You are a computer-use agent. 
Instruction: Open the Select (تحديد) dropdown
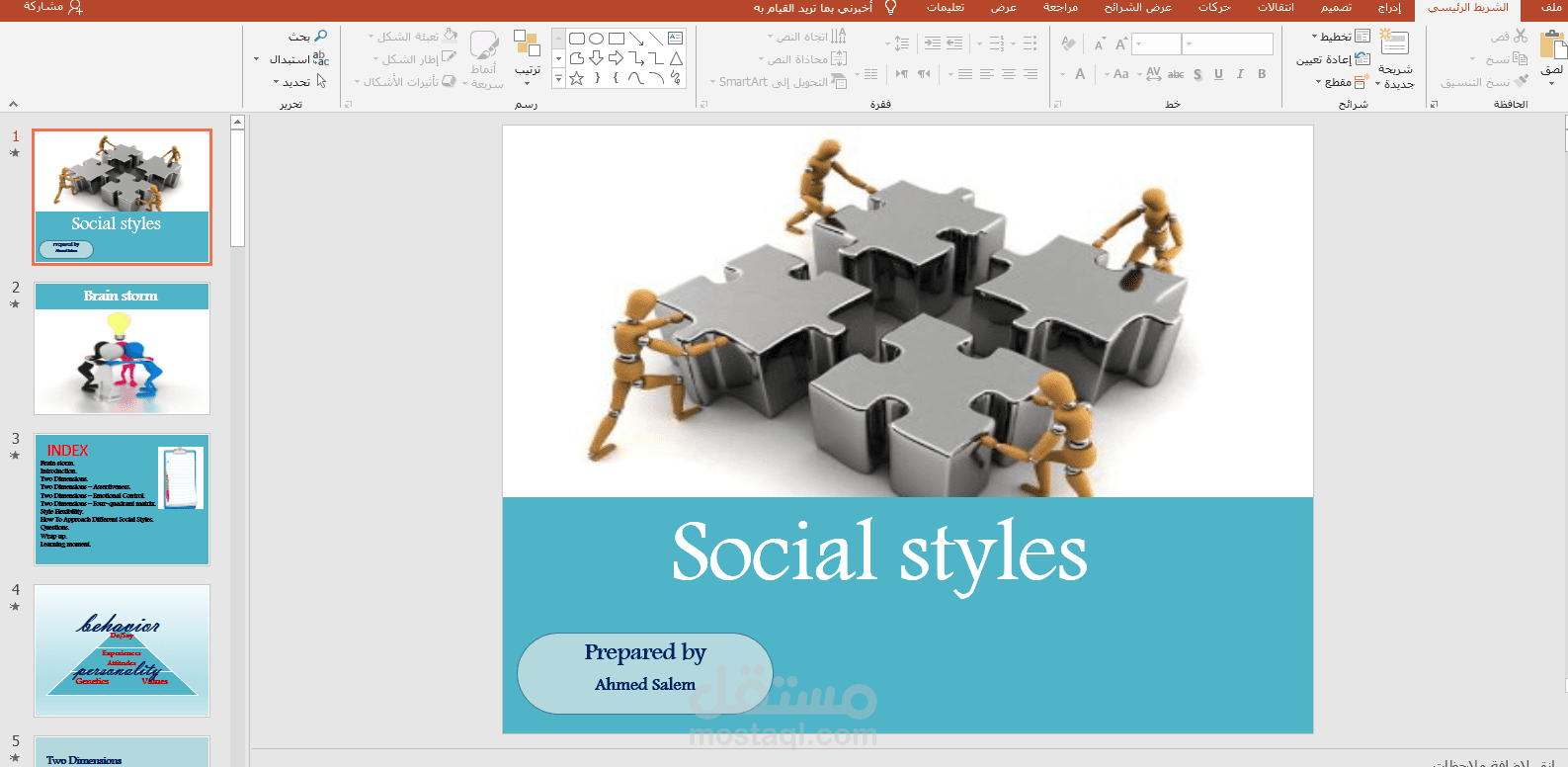pos(300,82)
